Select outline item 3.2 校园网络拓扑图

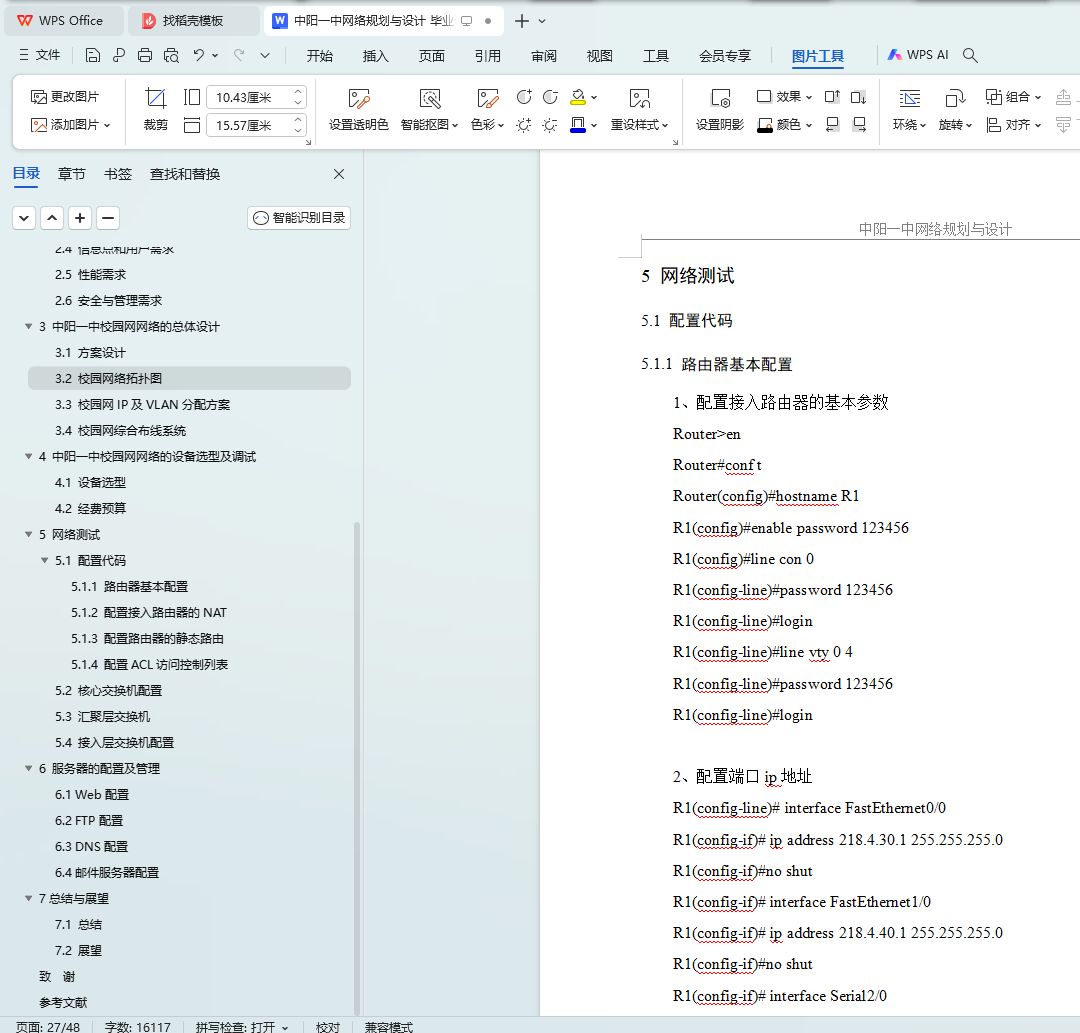point(189,379)
